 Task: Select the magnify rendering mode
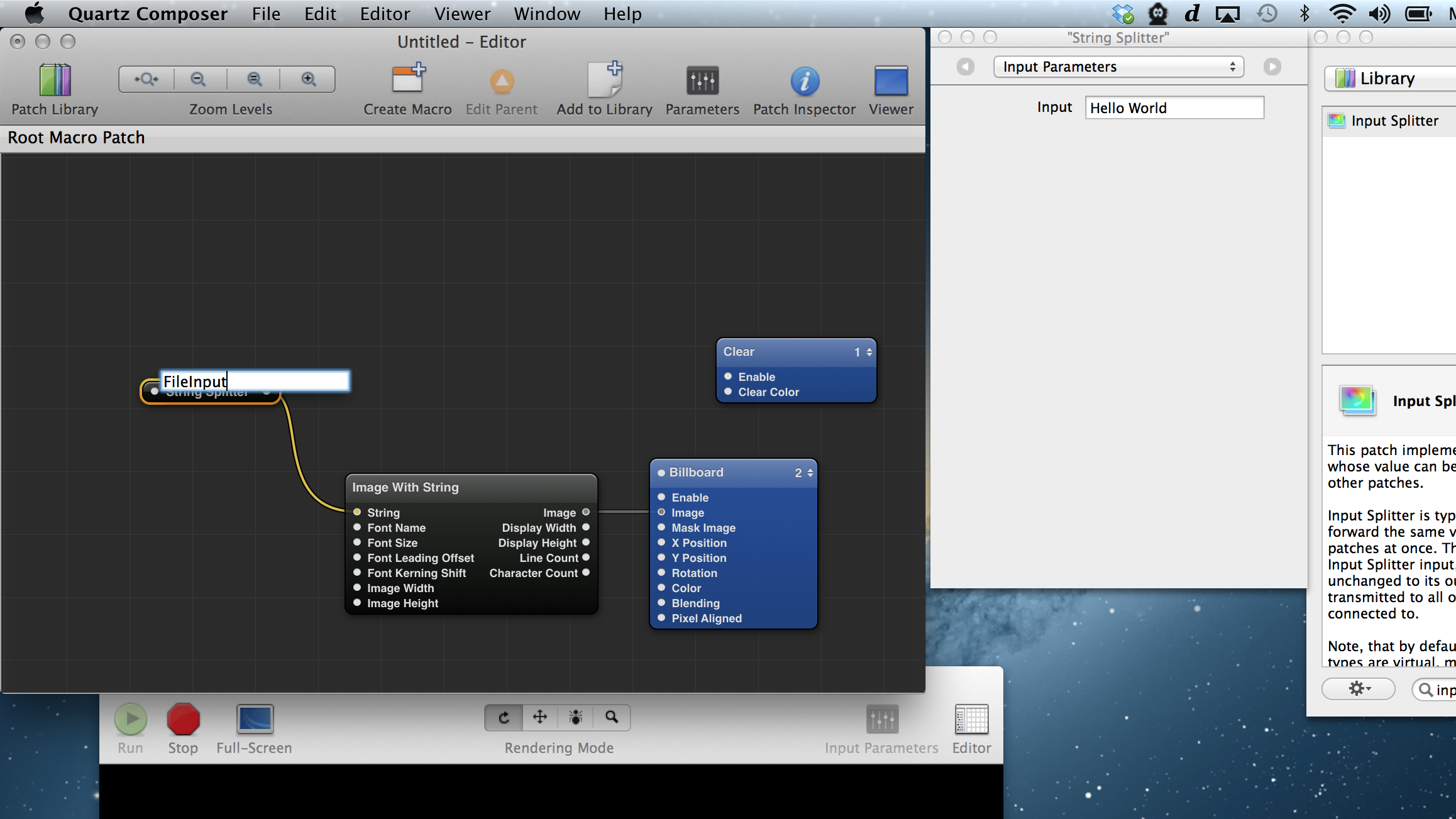[x=612, y=717]
